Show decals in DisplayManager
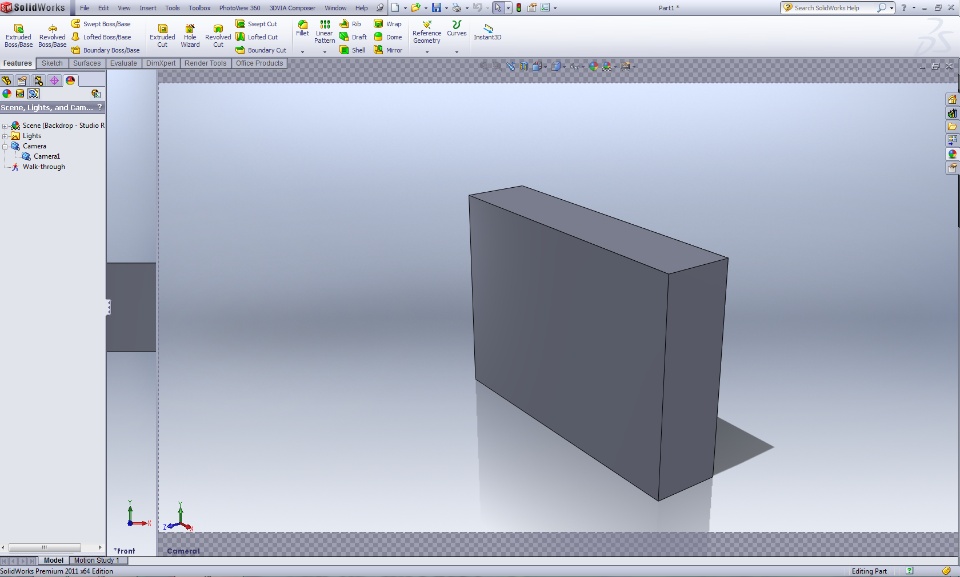Image resolution: width=960 pixels, height=577 pixels. 20,94
